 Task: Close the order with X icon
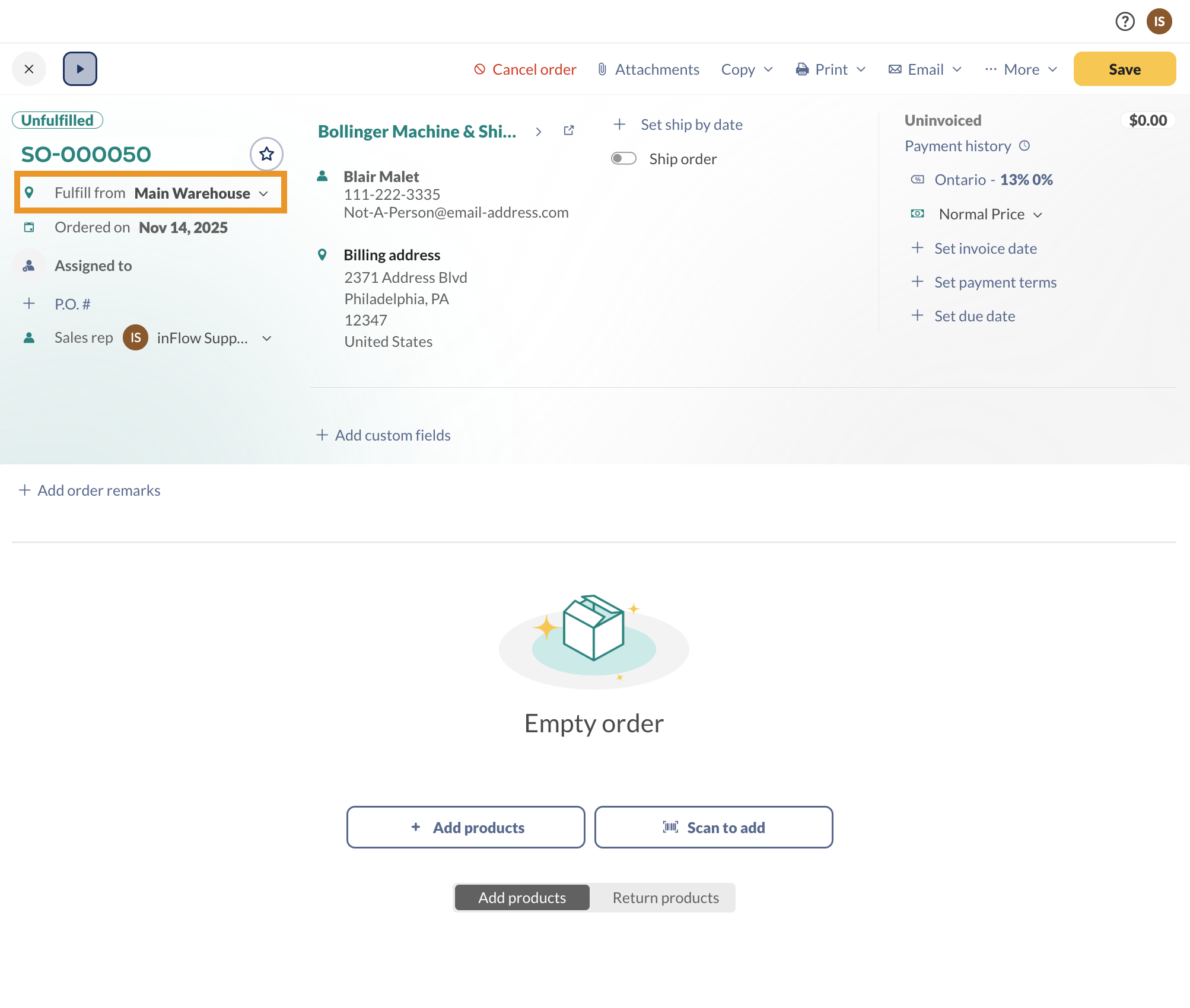point(28,69)
